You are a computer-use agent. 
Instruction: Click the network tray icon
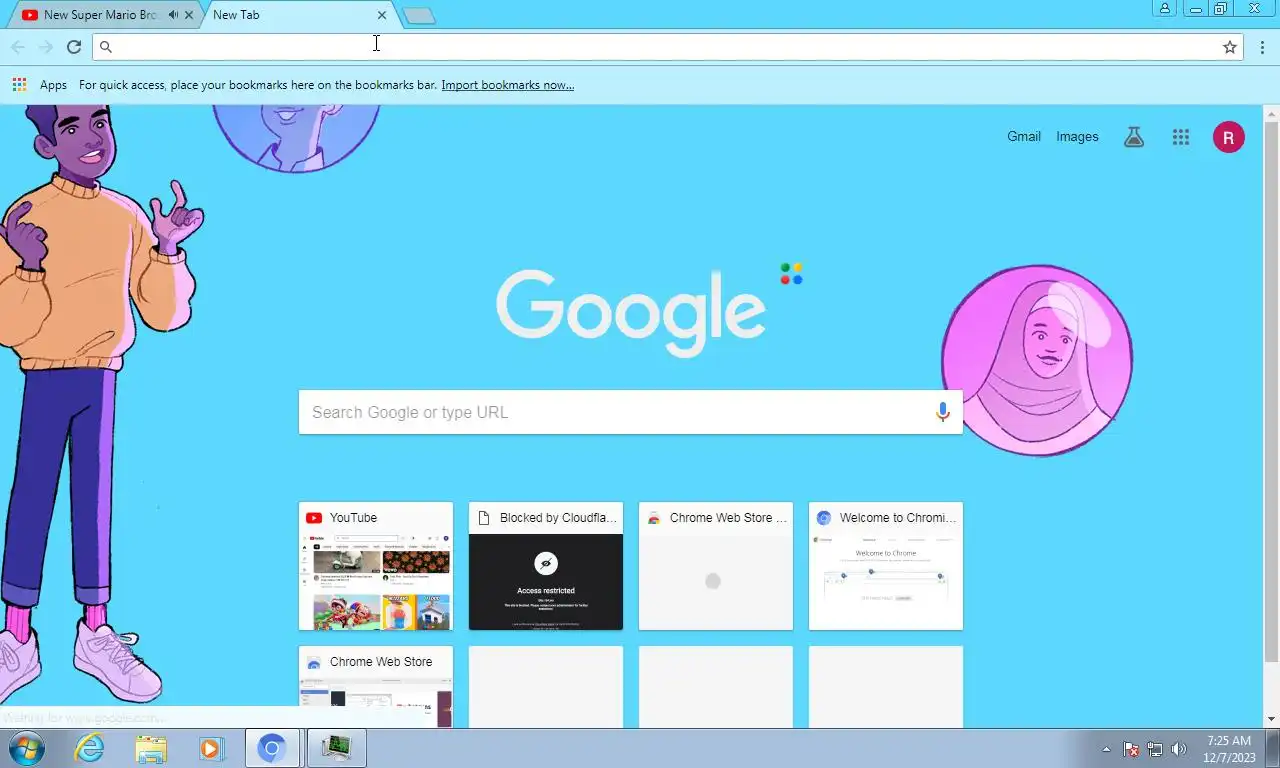tap(1155, 749)
